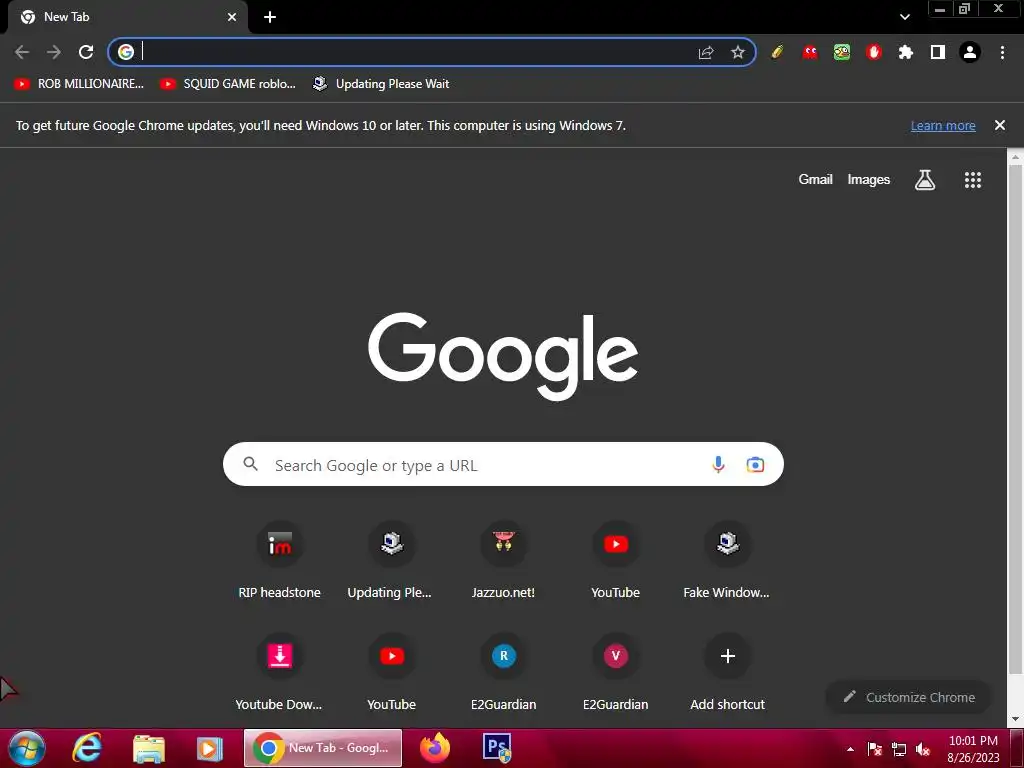Show hidden system tray icons
This screenshot has height=768, width=1024.
pyautogui.click(x=850, y=749)
